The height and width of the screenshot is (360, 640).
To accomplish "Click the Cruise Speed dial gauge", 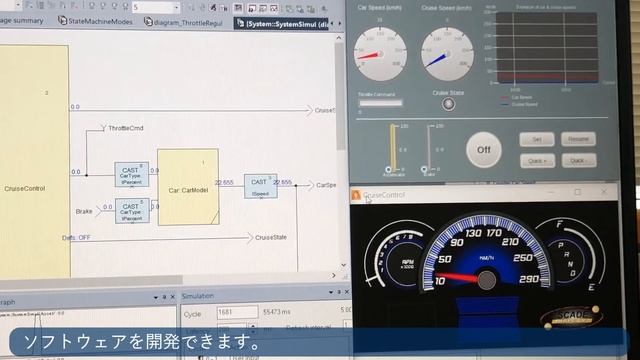I will (x=447, y=54).
